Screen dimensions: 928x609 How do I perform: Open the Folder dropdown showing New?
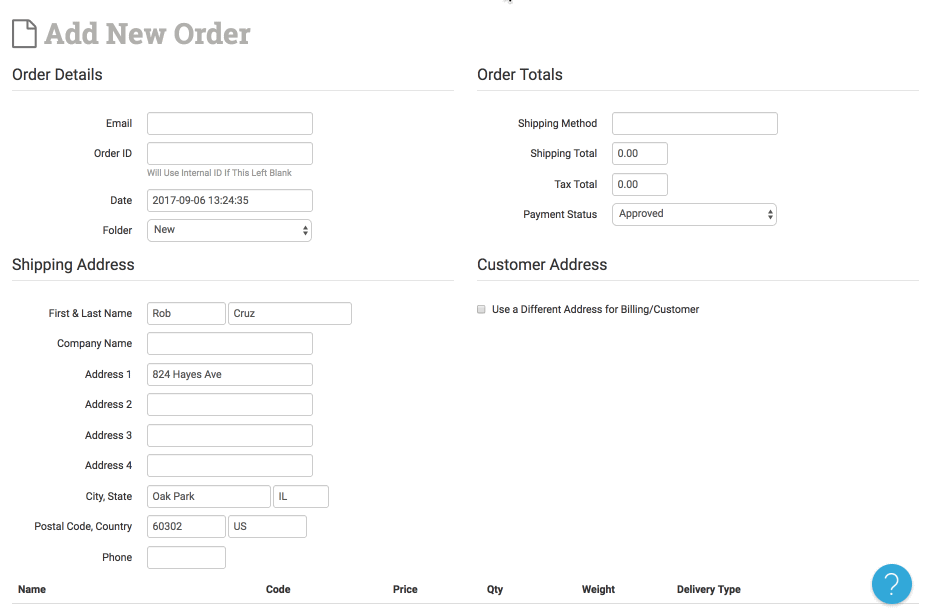229,230
